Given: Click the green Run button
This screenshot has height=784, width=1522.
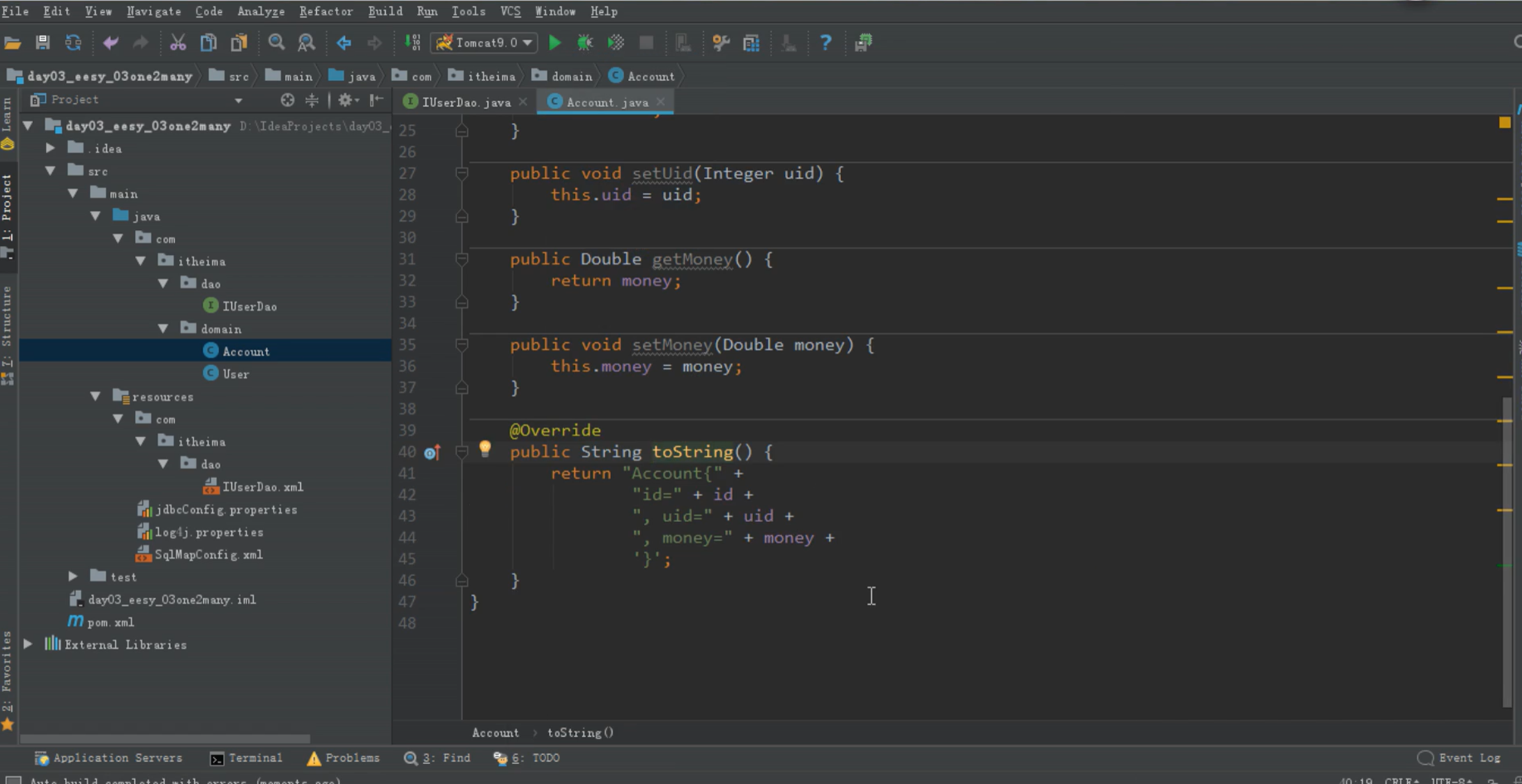Looking at the screenshot, I should [x=554, y=43].
